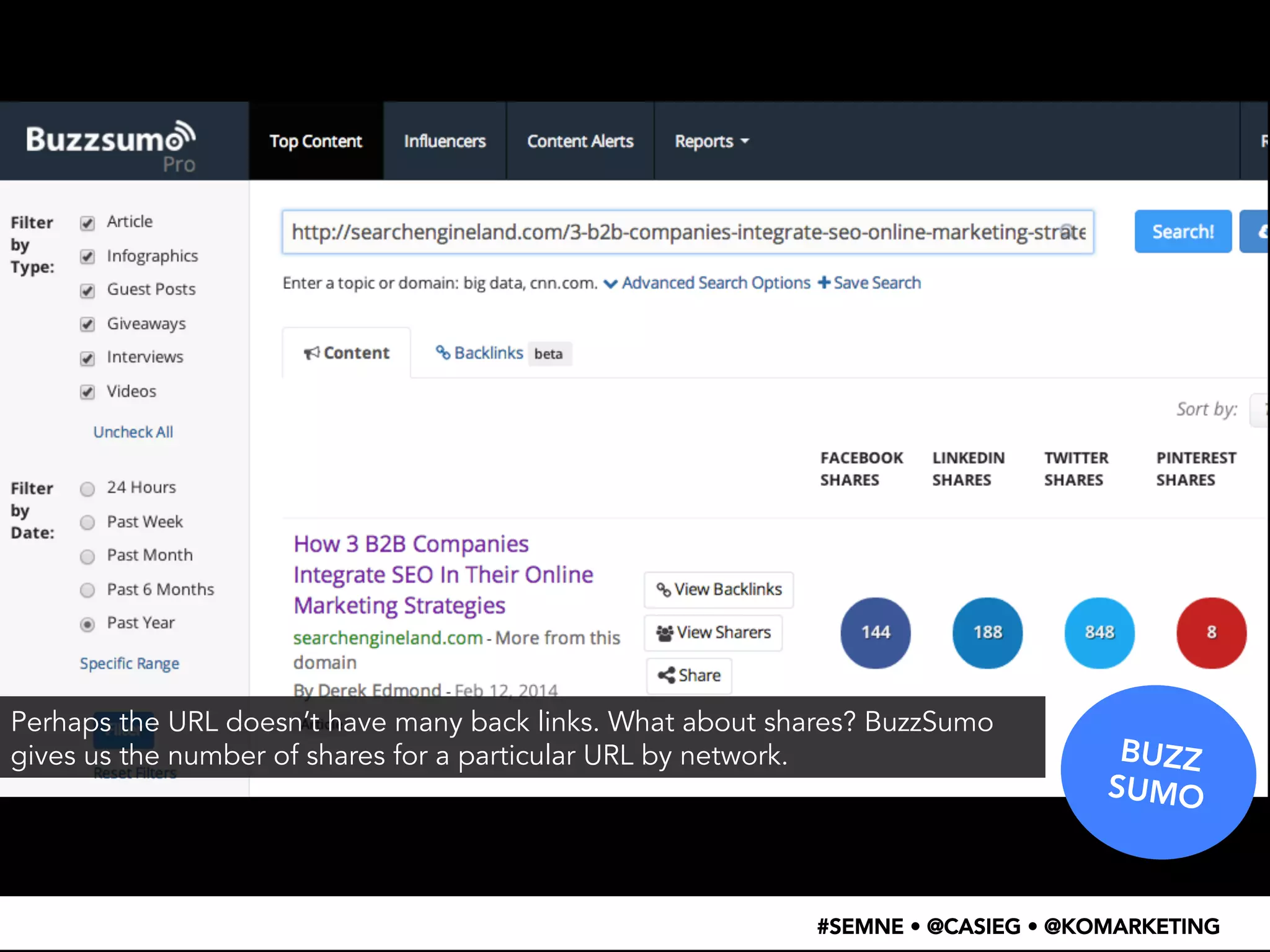Image resolution: width=1270 pixels, height=952 pixels.
Task: Click the 'More from this domain' text
Action: coord(456,650)
